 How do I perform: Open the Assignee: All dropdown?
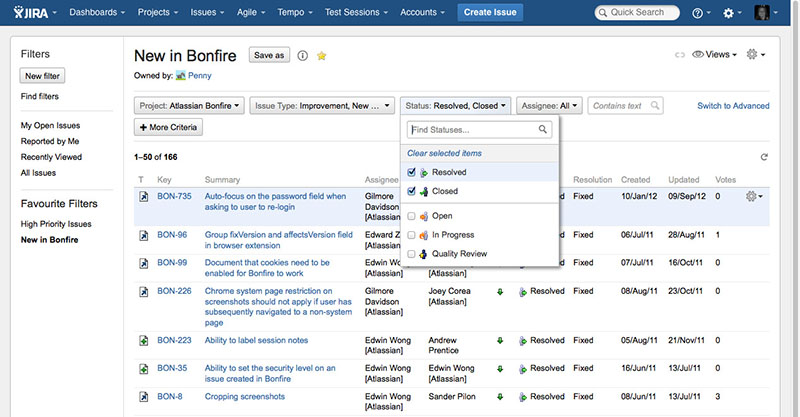point(550,105)
